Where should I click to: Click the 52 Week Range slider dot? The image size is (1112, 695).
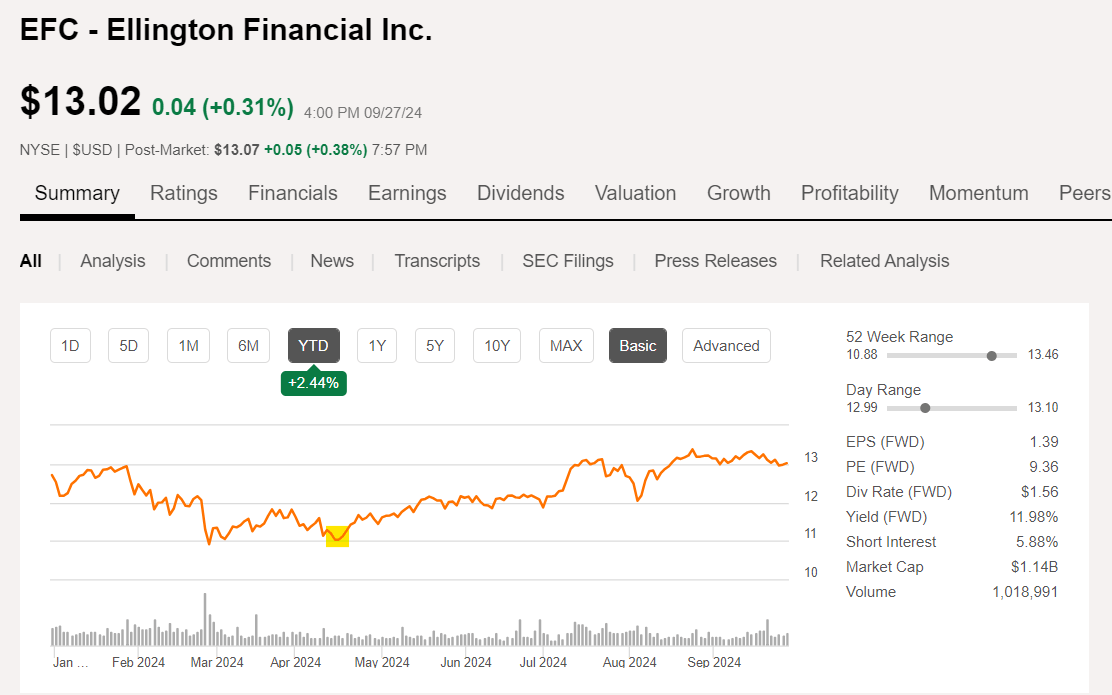click(992, 355)
